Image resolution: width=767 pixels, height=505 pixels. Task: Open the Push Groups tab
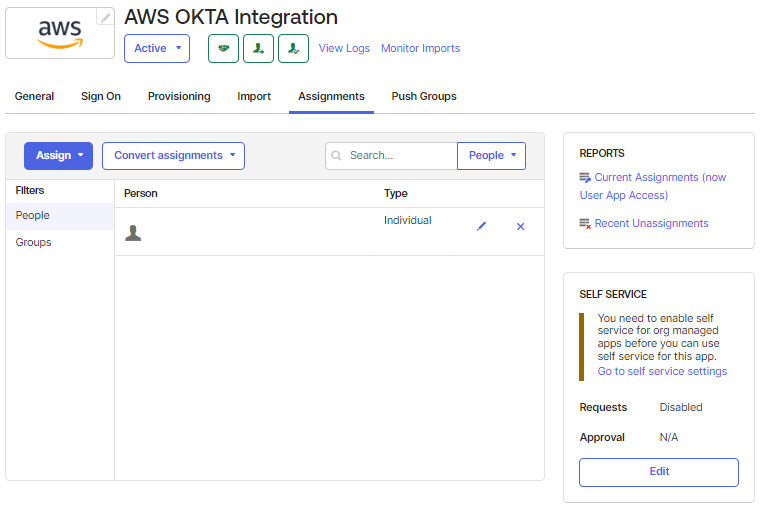[424, 96]
